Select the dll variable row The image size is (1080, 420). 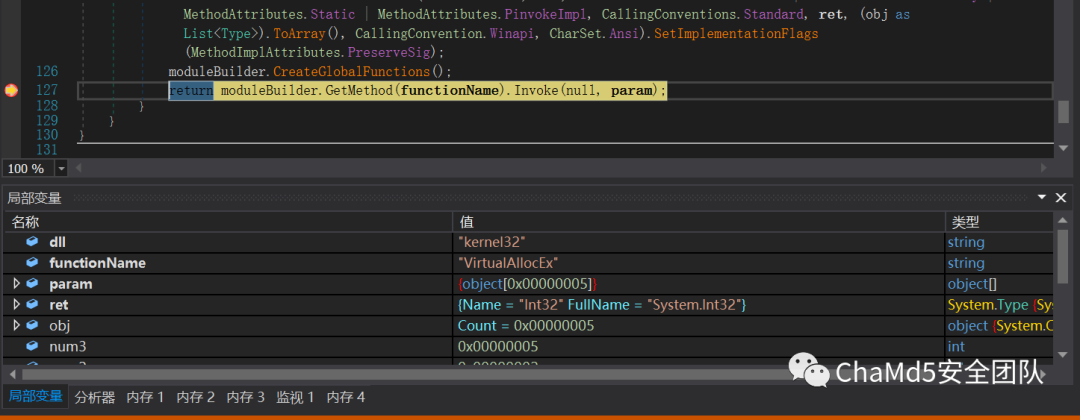(x=528, y=242)
